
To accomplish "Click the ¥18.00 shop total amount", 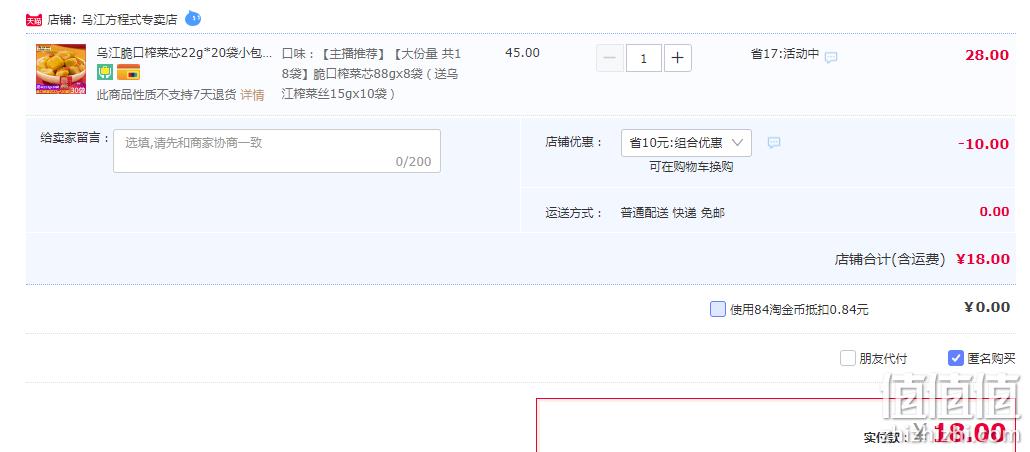I will (x=983, y=259).
